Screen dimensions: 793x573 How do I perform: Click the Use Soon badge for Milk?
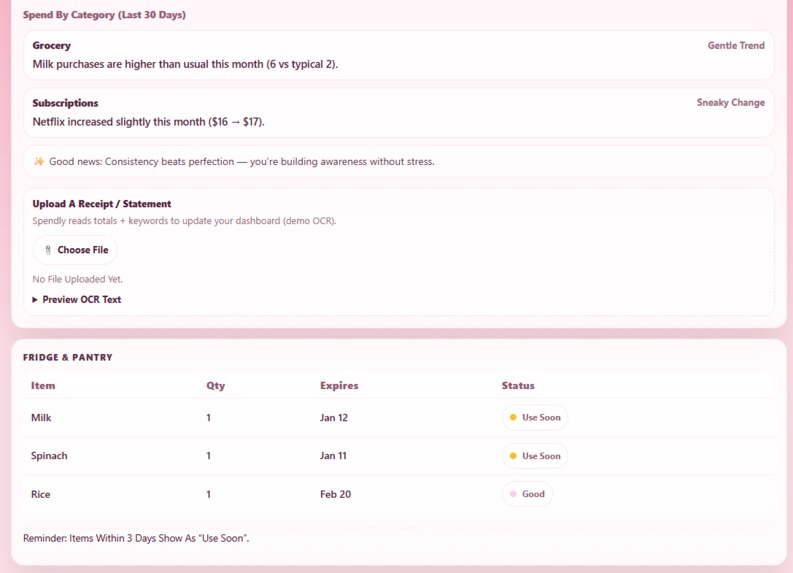[535, 417]
